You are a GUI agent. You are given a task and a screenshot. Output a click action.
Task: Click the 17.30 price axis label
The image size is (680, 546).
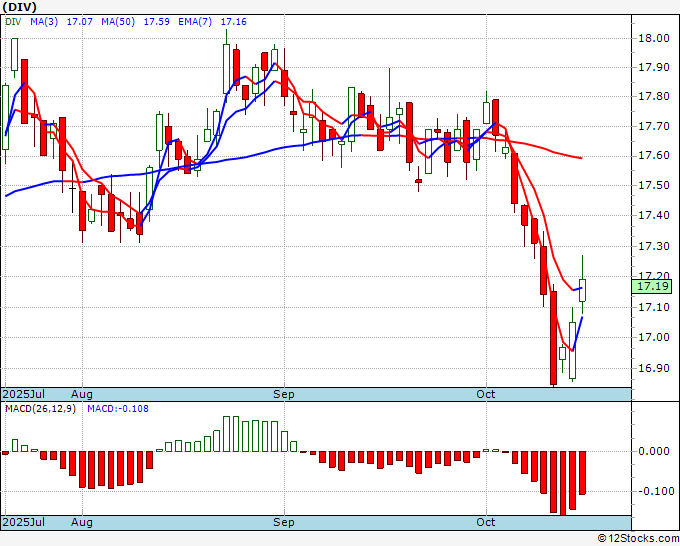pyautogui.click(x=654, y=246)
